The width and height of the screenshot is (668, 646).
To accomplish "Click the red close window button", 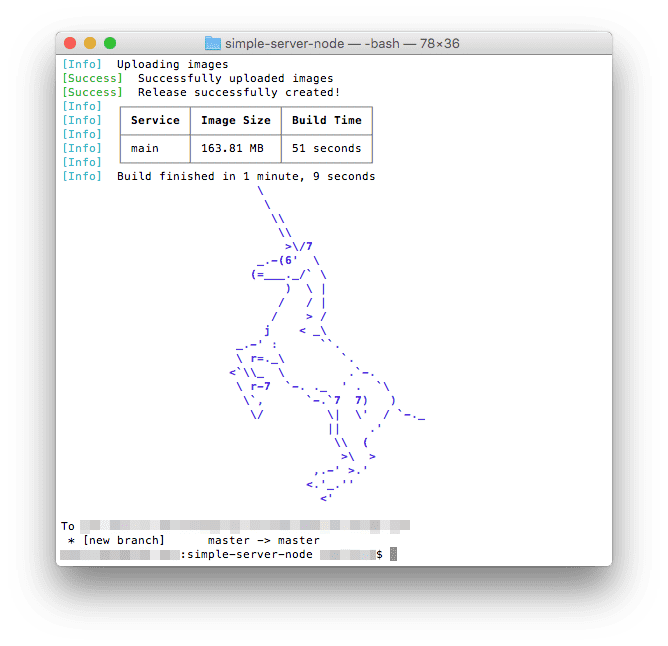I will tap(70, 43).
